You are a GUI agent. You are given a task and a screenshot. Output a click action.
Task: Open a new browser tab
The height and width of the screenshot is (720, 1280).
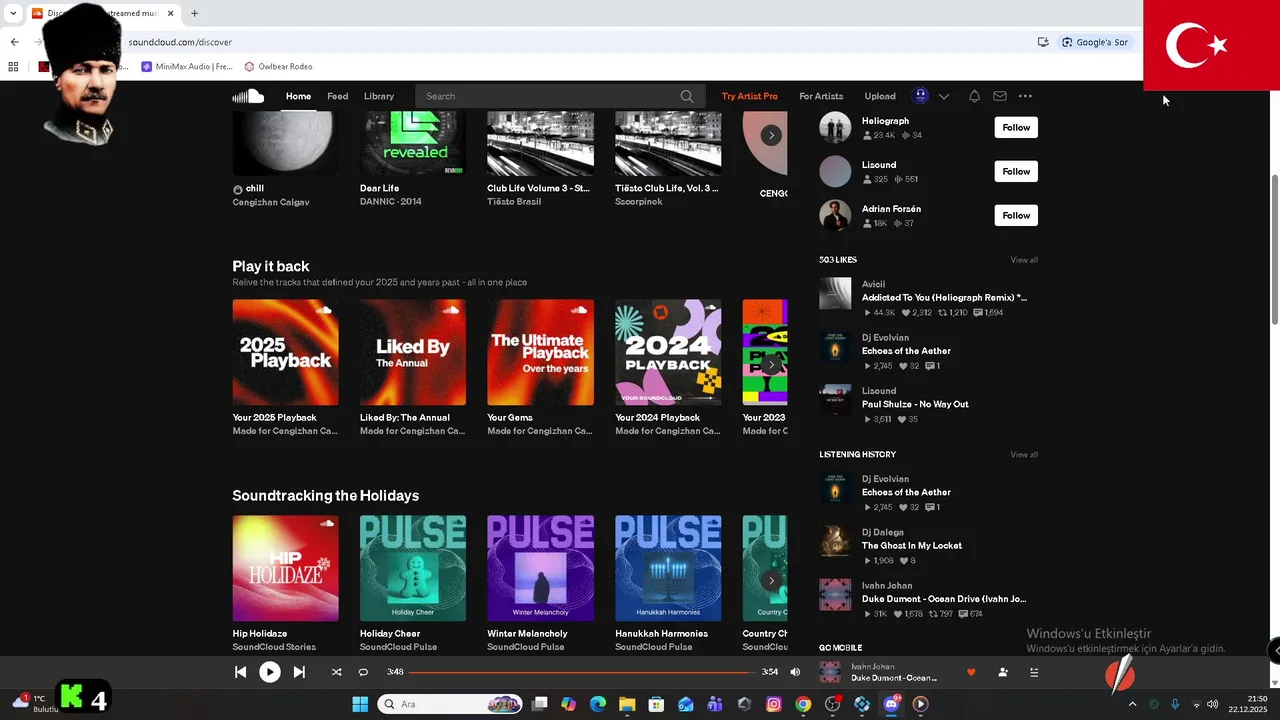[x=194, y=13]
